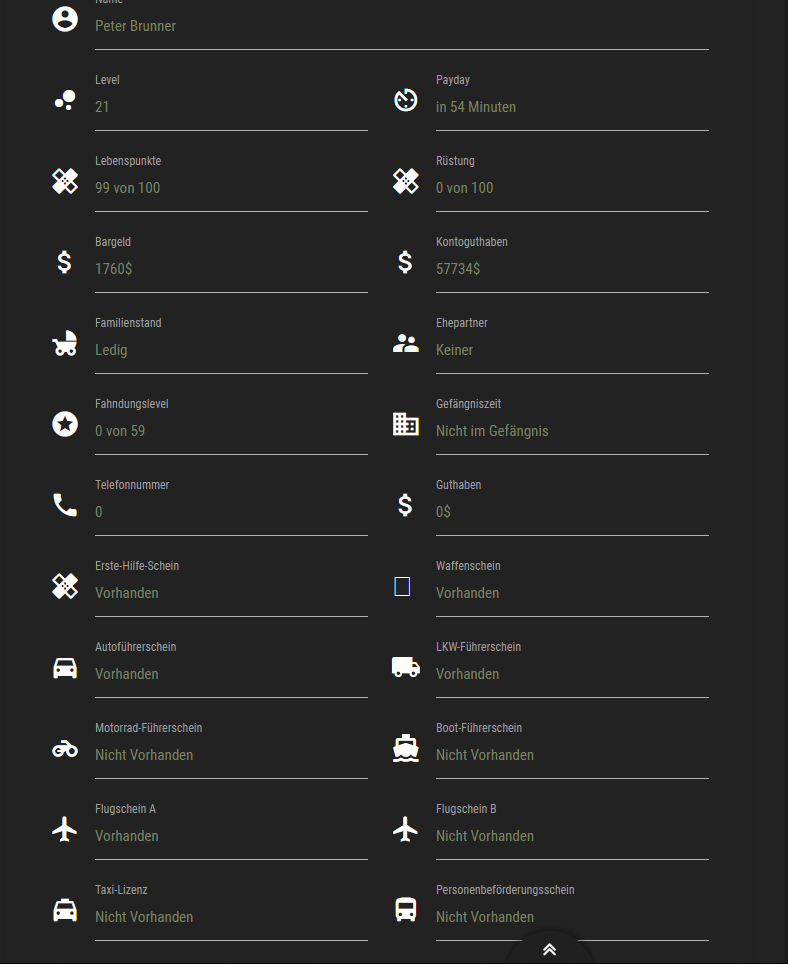Click the Waffenschein field showing Vorhanden

click(x=571, y=593)
